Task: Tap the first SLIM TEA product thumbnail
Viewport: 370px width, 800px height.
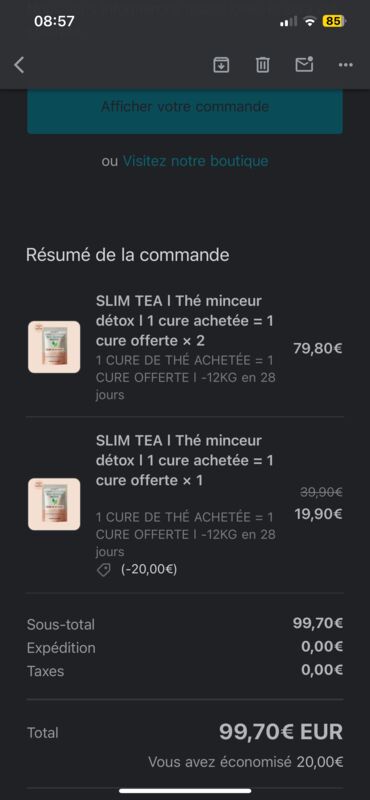Action: point(54,347)
